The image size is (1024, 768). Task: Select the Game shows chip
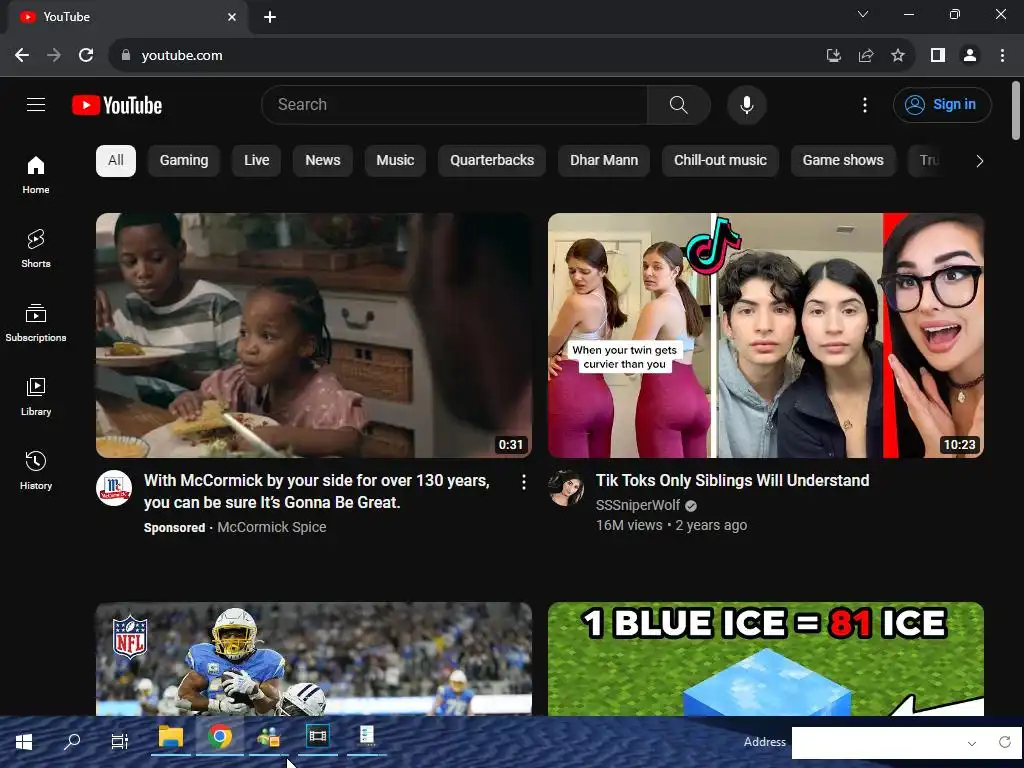[843, 161]
